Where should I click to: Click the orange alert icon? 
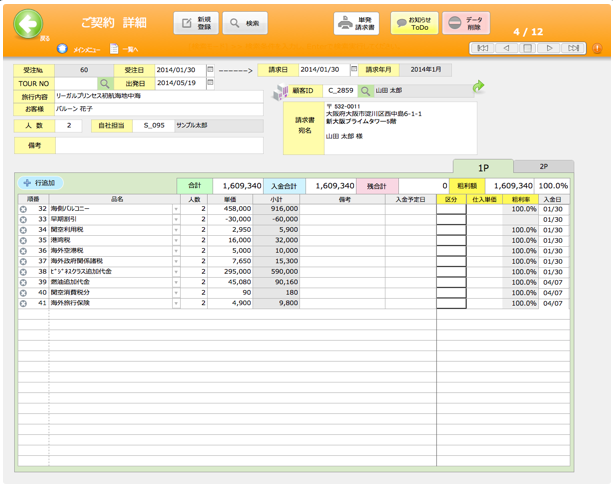(597, 48)
